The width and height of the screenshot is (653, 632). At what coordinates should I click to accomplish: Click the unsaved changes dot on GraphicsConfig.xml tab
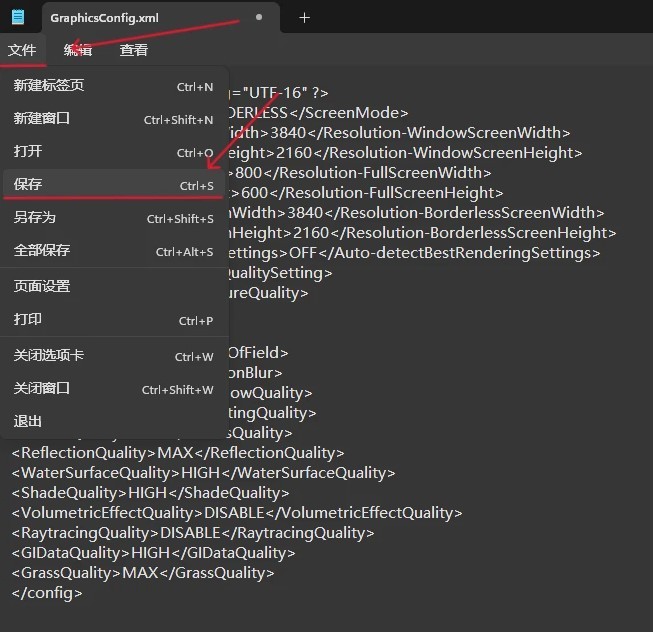click(260, 17)
